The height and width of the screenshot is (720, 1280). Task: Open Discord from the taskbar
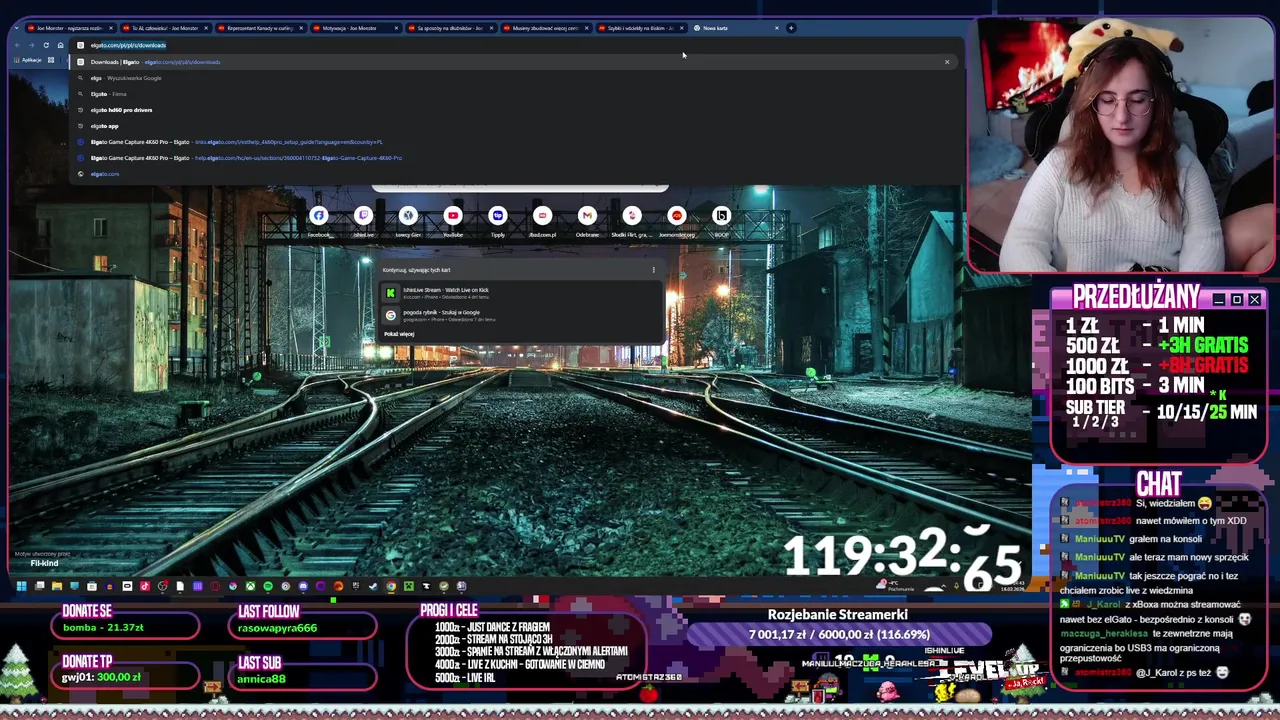coord(303,586)
